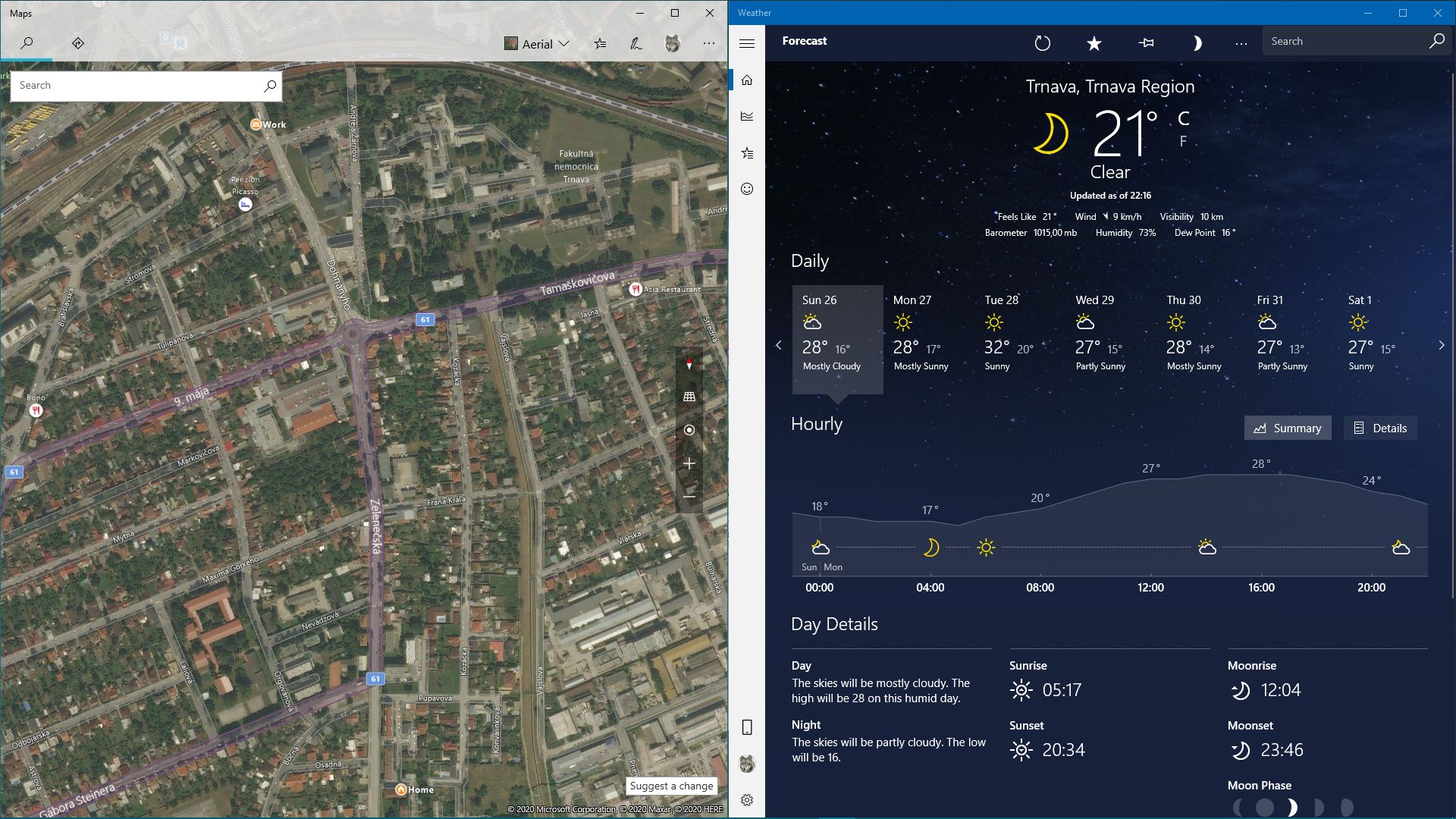
Task: Refresh the weather forecast
Action: 1043,43
